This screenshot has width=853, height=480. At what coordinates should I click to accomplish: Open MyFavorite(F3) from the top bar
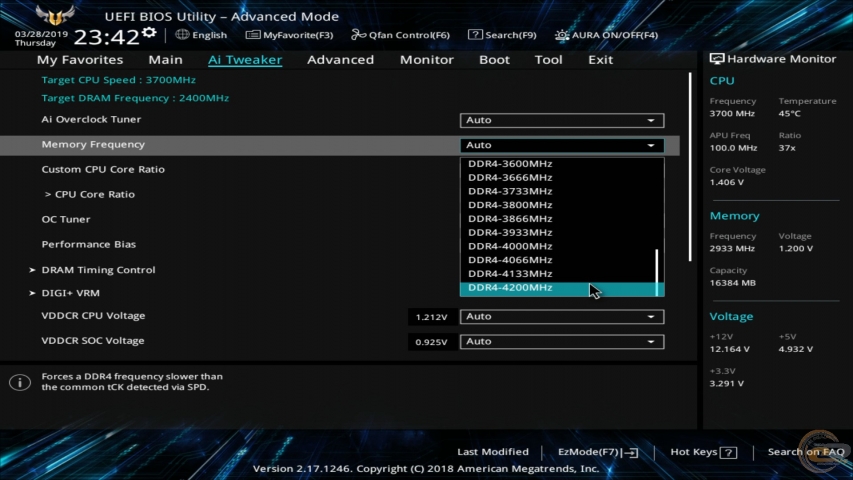(253, 35)
